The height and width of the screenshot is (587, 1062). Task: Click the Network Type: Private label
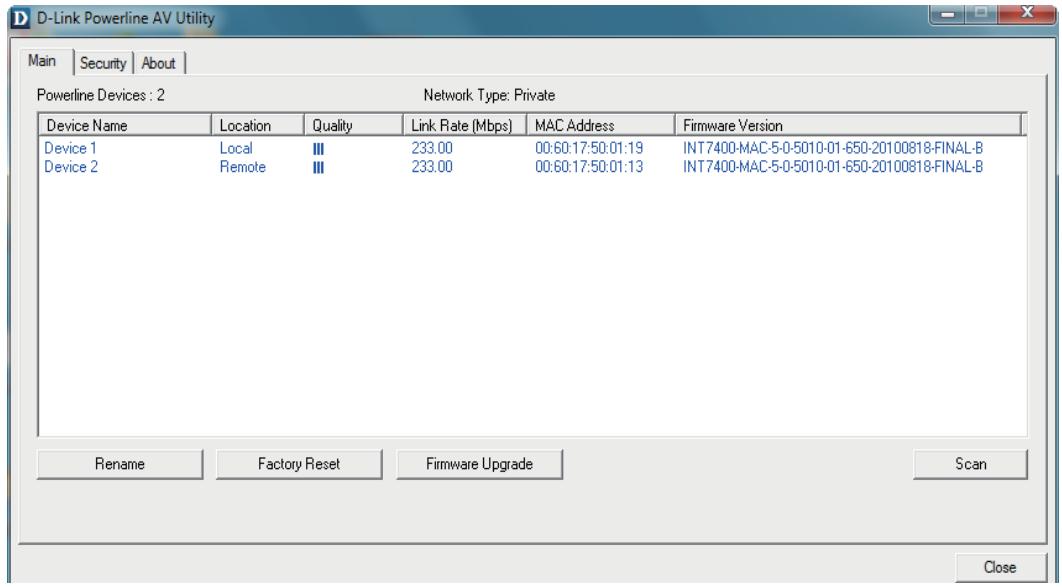pos(489,95)
